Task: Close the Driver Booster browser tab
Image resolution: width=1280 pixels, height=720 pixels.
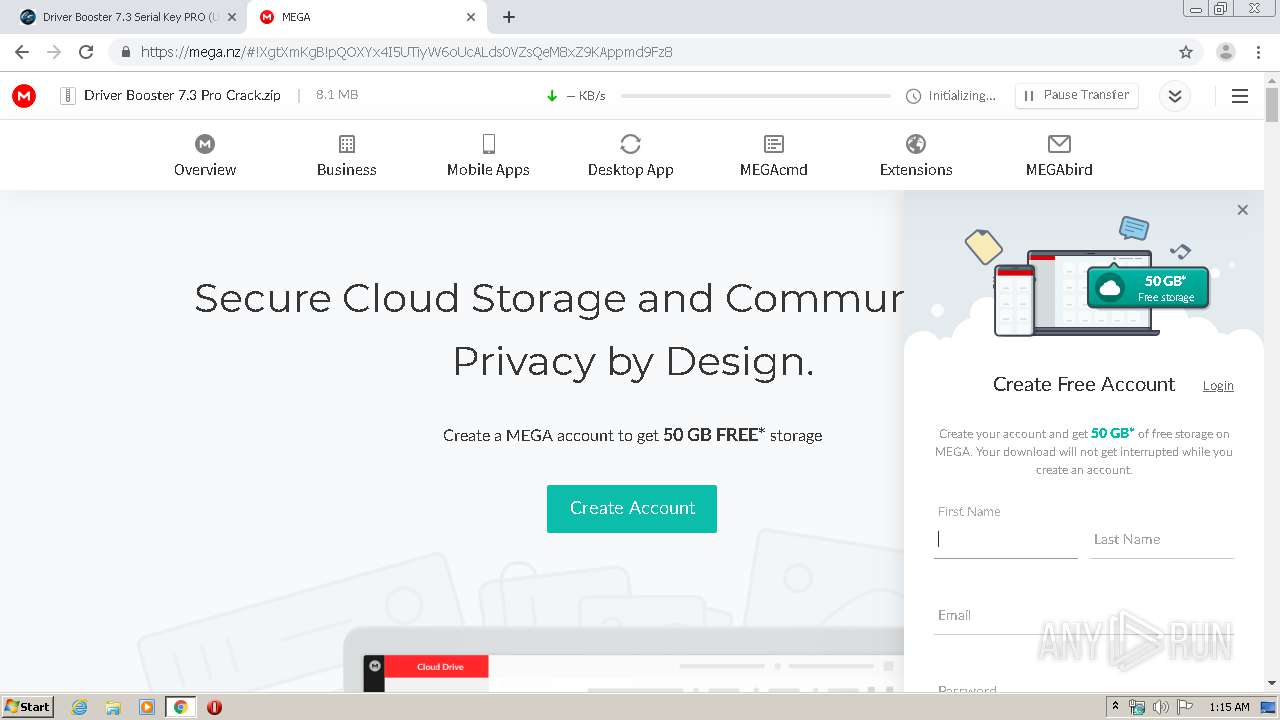Action: [x=231, y=17]
